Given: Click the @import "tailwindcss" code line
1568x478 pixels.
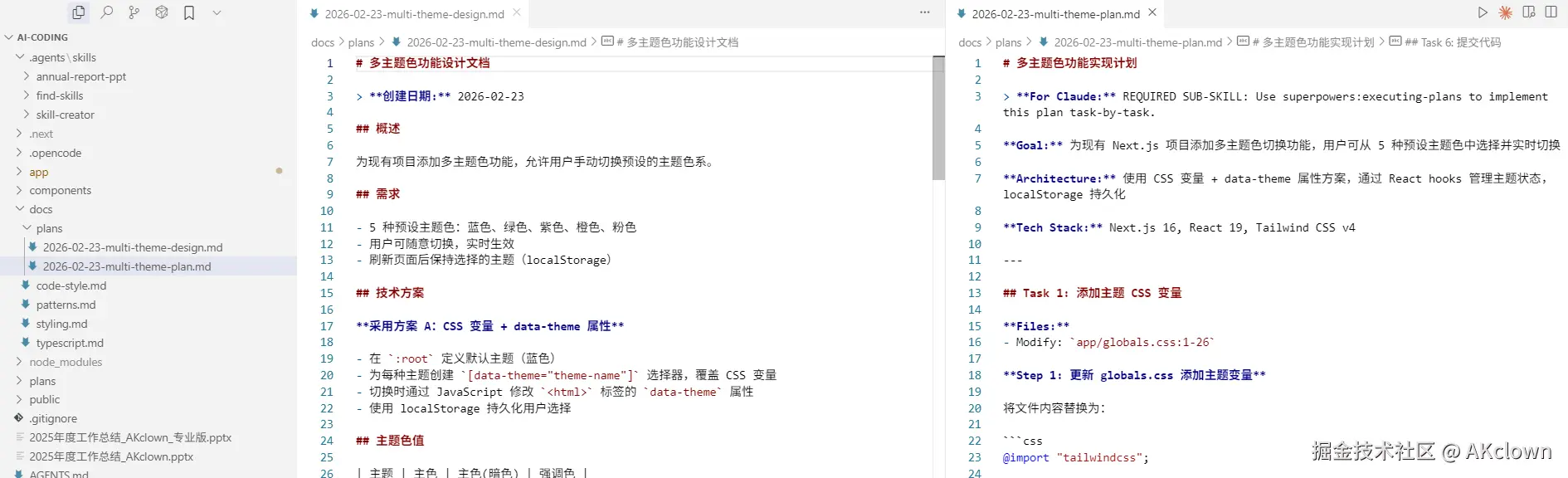Looking at the screenshot, I should (x=1076, y=457).
